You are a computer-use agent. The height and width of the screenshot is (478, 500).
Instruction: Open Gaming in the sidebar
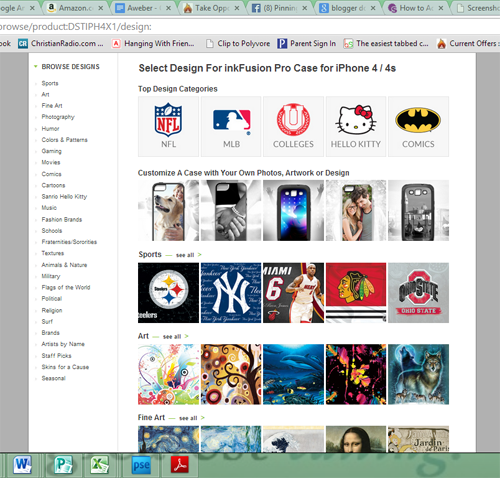(51, 151)
